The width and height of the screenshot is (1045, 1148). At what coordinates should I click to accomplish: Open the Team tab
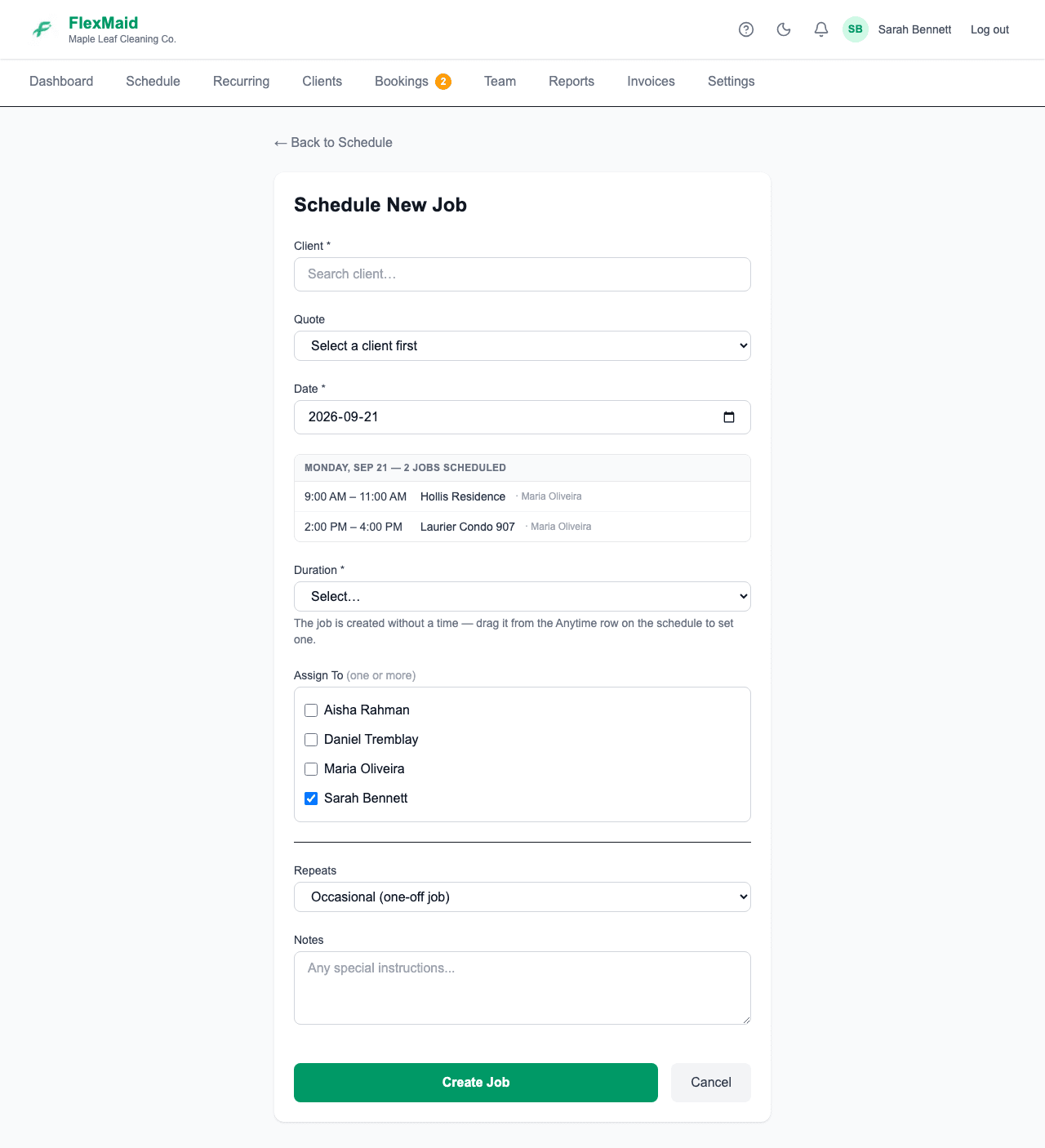(500, 82)
